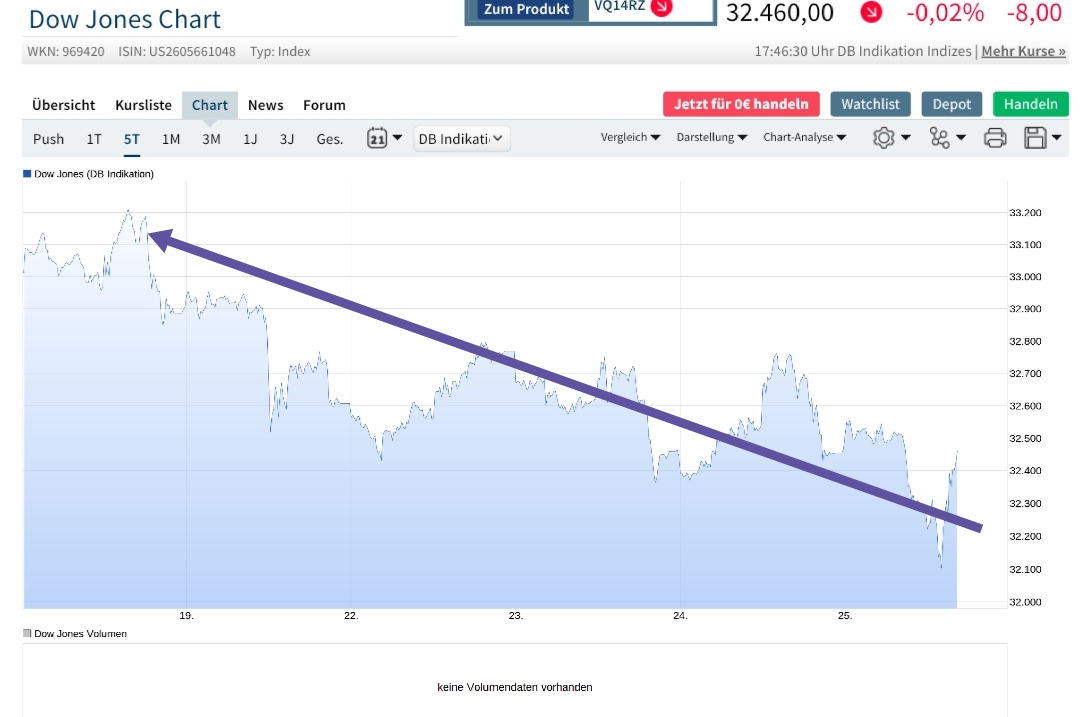This screenshot has height=717, width=1080.
Task: Click red trend arrow next to 32.460,00
Action: click(x=871, y=12)
